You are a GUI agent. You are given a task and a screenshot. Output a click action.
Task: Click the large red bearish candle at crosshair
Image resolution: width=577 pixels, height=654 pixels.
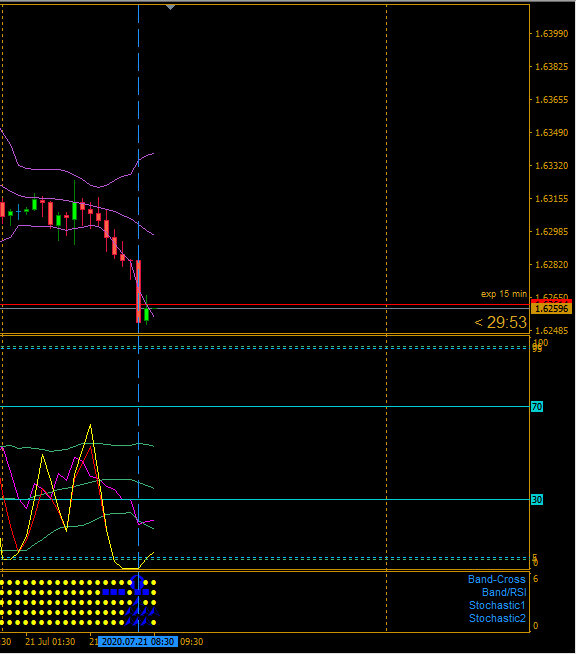coord(139,291)
